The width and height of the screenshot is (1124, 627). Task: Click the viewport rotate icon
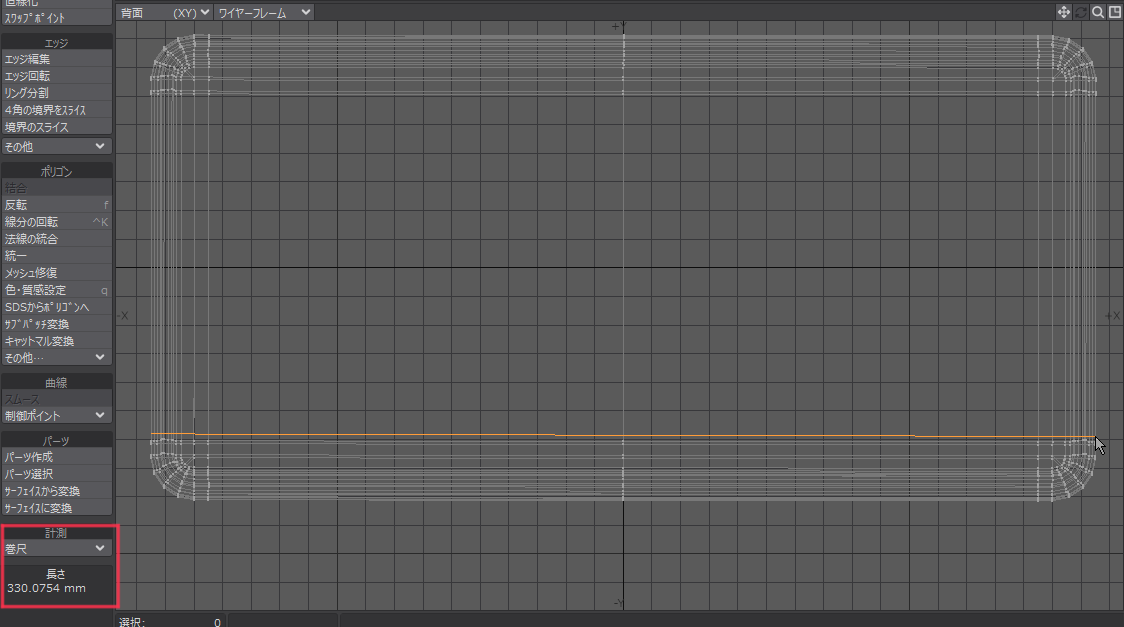tap(1080, 12)
